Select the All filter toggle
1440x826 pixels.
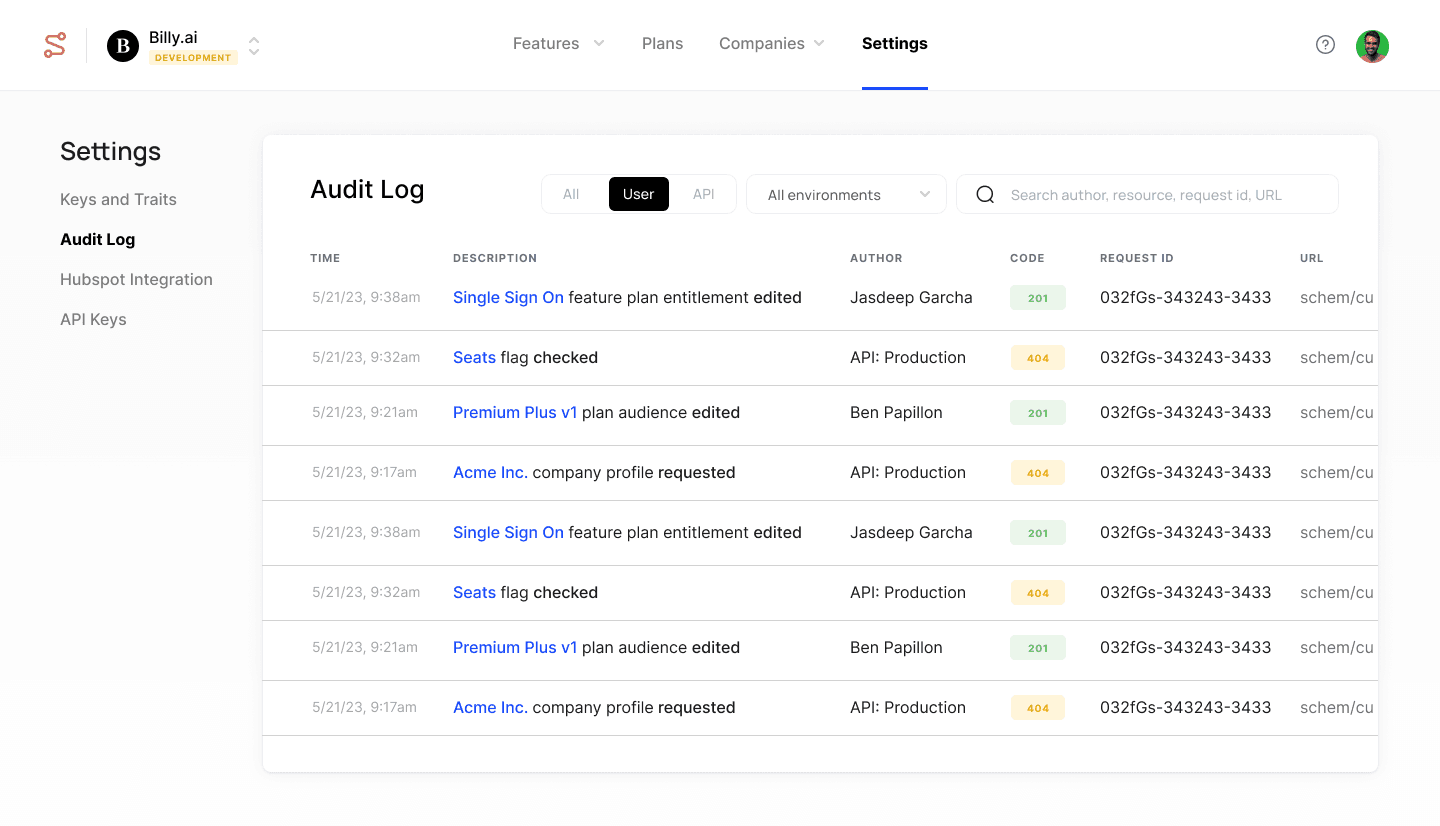click(x=571, y=194)
